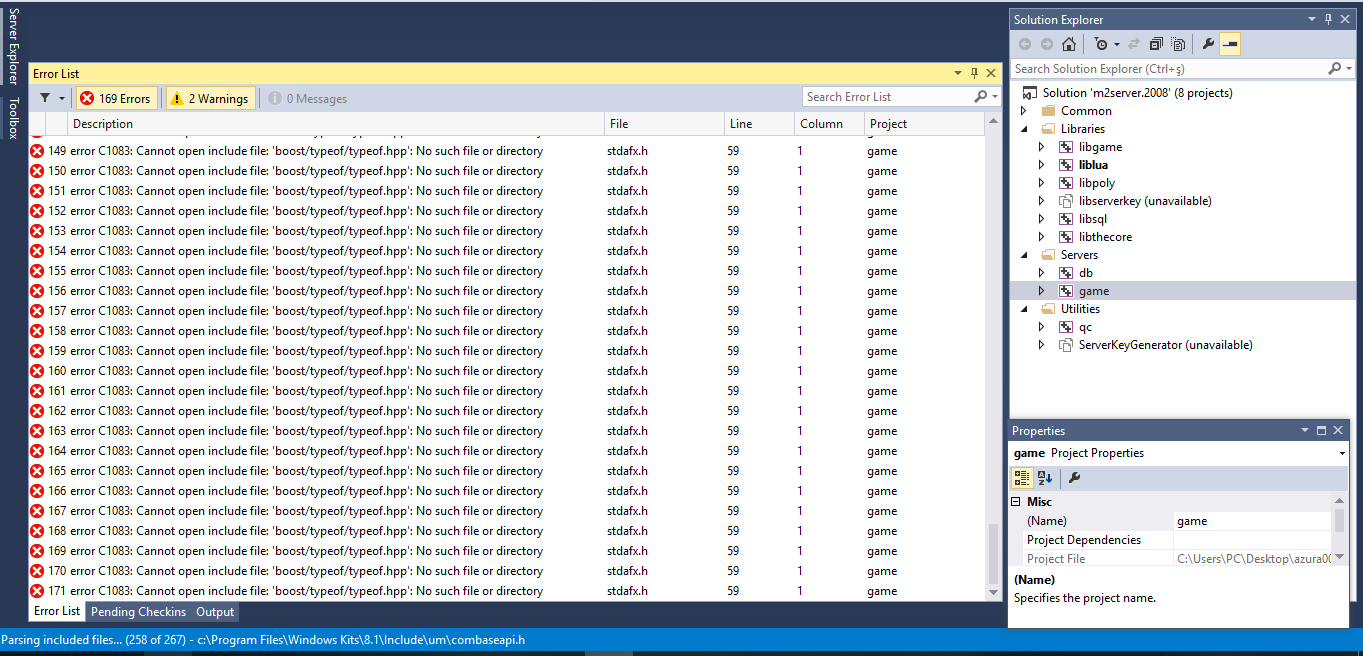Click the Back arrow in Solution Explorer toolbar
1363x656 pixels.
tap(1025, 44)
